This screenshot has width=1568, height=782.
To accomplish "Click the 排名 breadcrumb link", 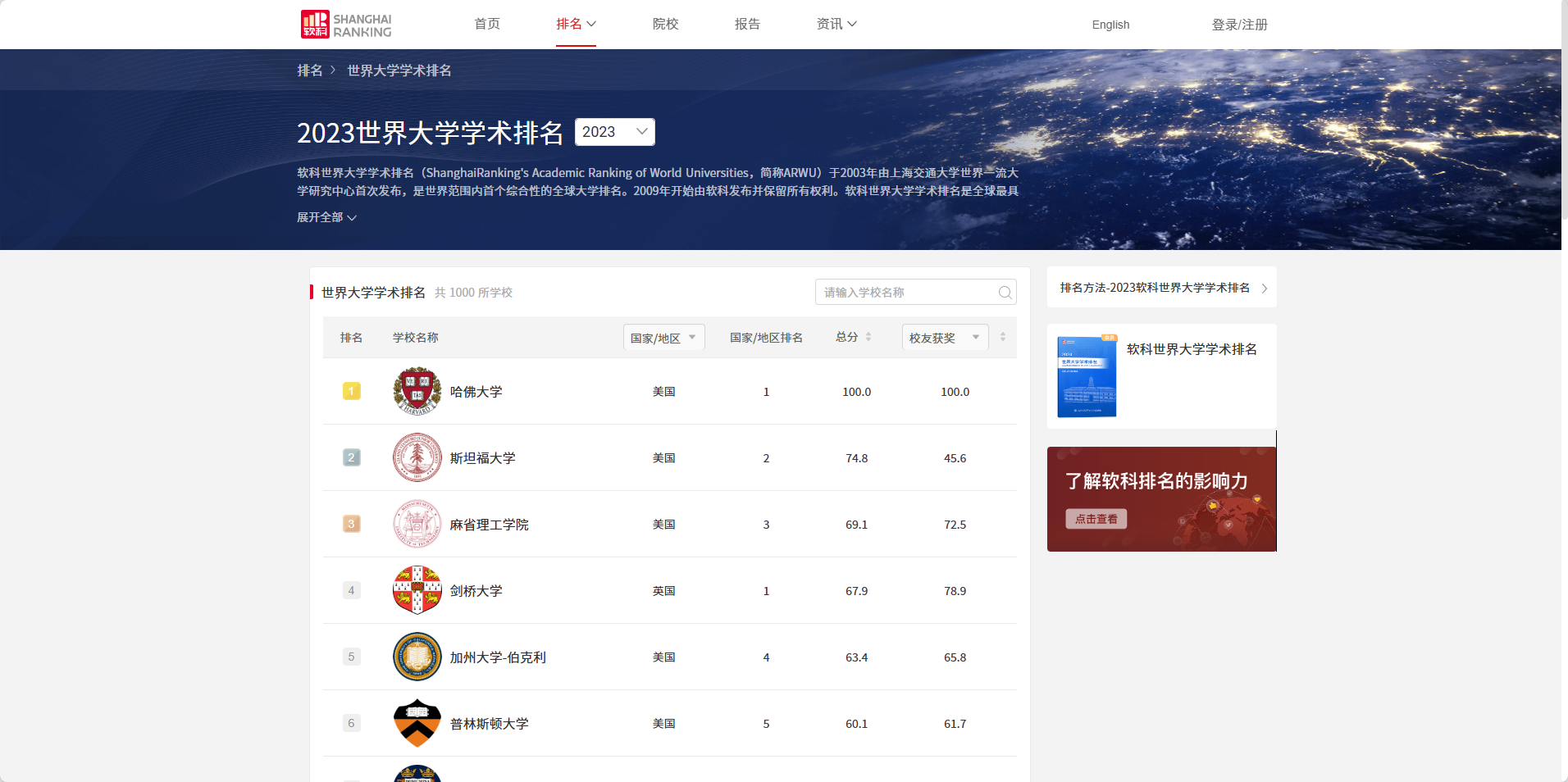I will click(310, 70).
